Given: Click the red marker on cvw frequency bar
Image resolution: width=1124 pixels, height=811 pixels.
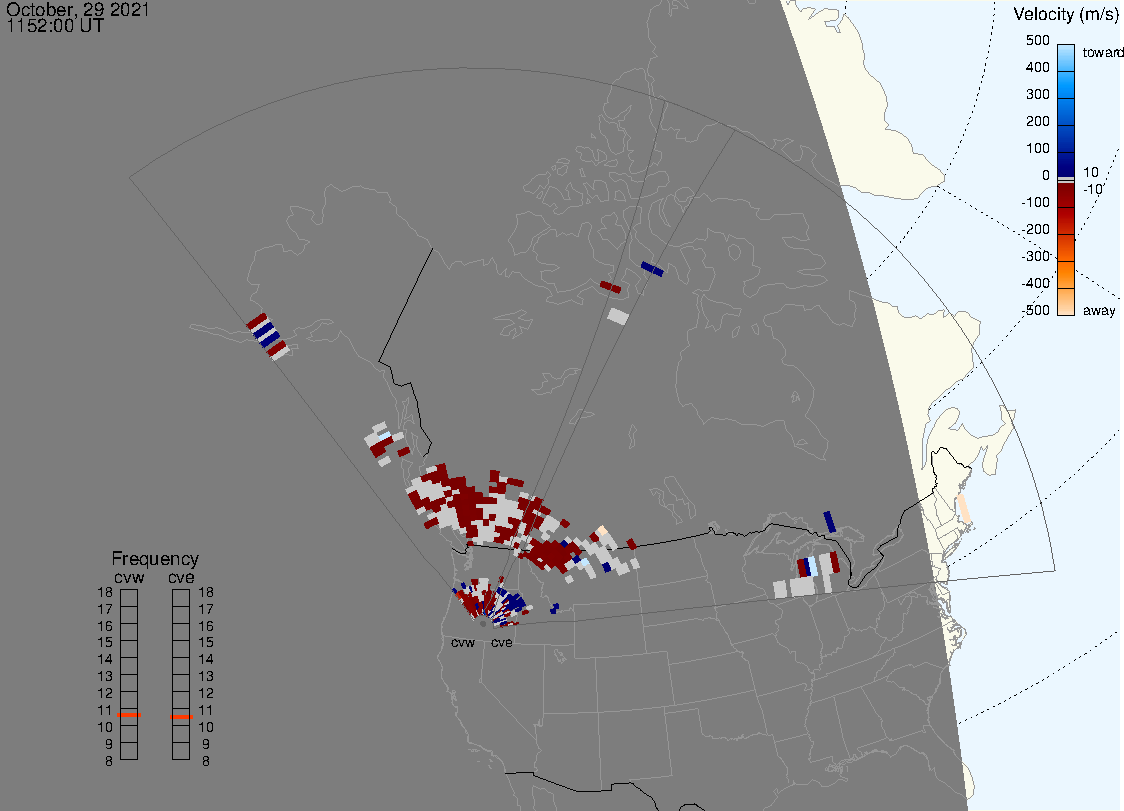Looking at the screenshot, I should click(x=129, y=715).
